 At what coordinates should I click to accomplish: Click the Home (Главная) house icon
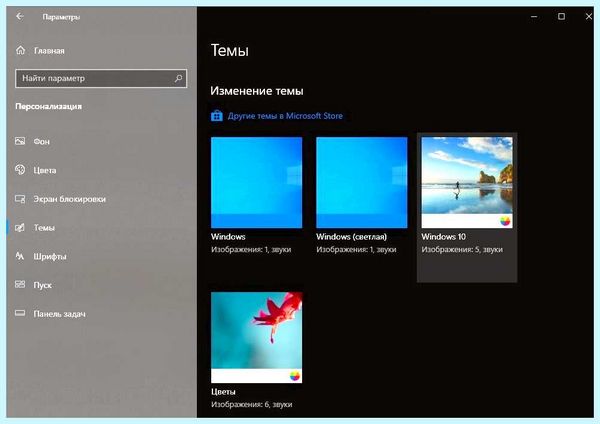coord(20,50)
